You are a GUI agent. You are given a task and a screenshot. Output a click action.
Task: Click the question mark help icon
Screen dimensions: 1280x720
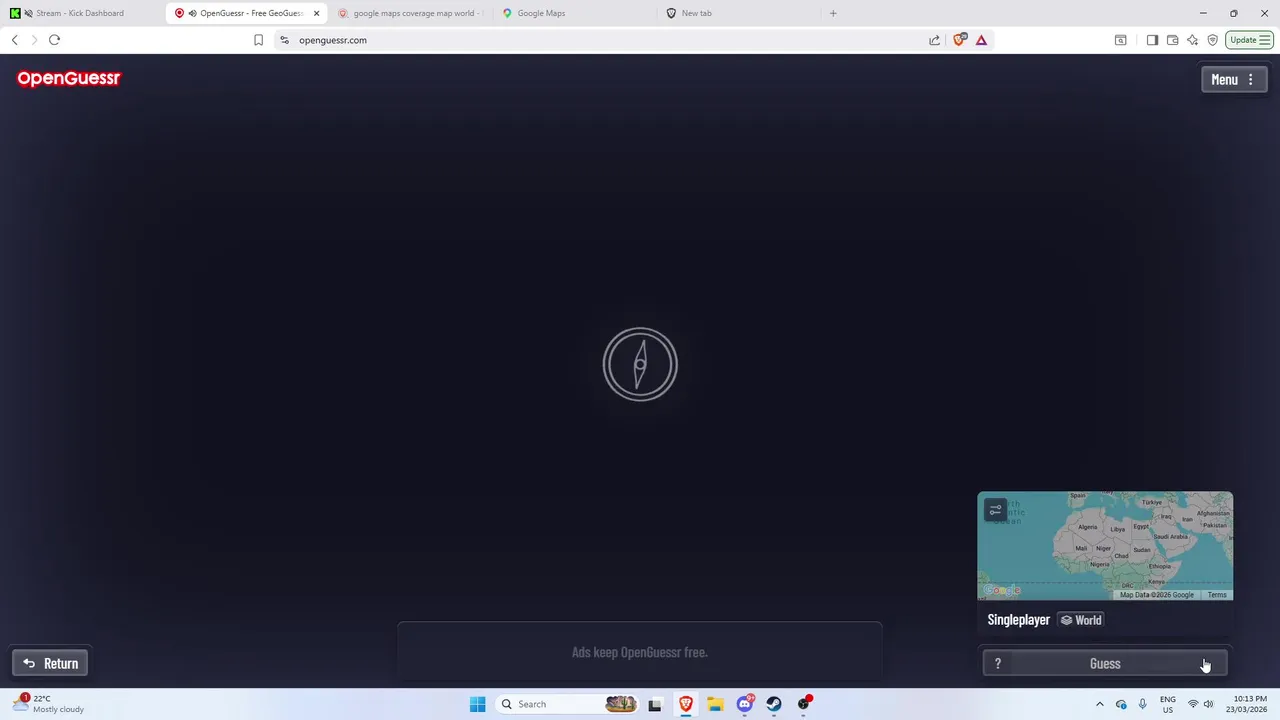coord(997,663)
